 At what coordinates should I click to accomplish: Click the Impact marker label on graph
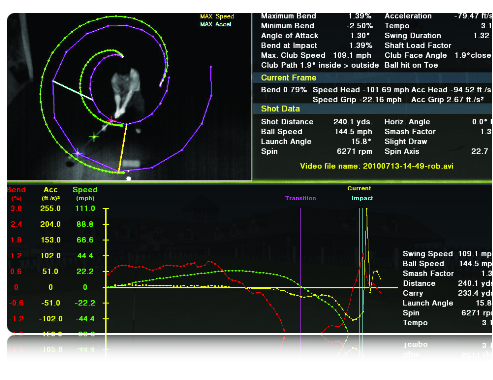[362, 198]
